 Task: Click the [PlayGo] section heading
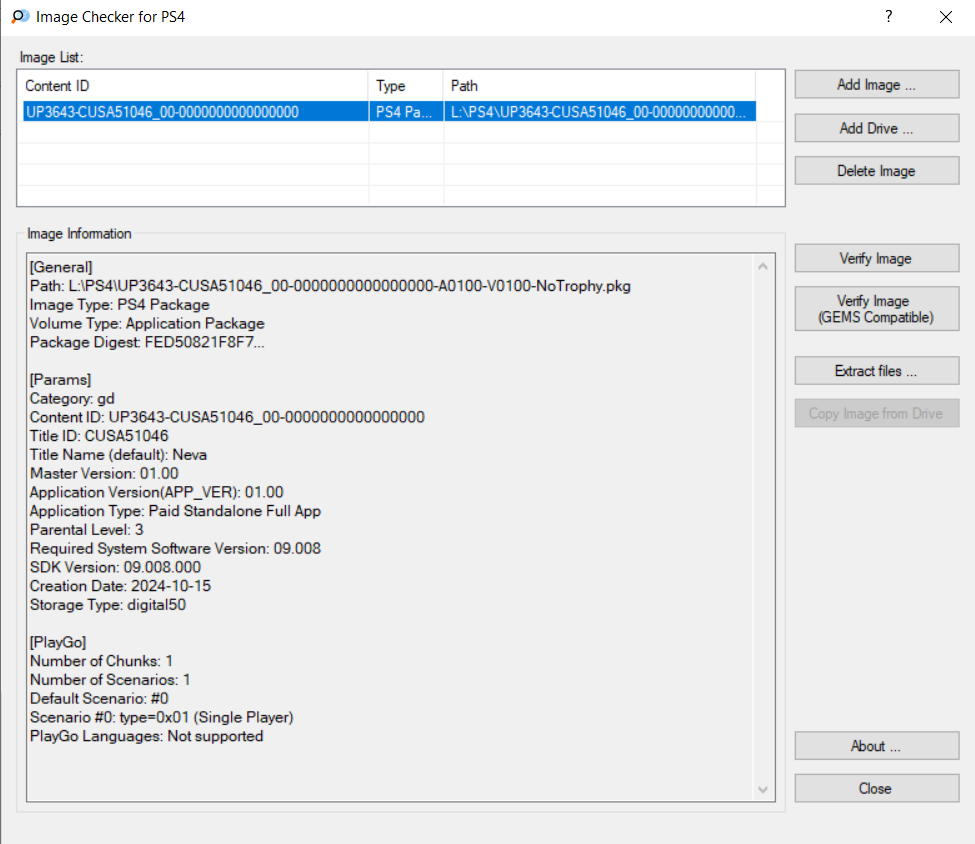tap(58, 642)
